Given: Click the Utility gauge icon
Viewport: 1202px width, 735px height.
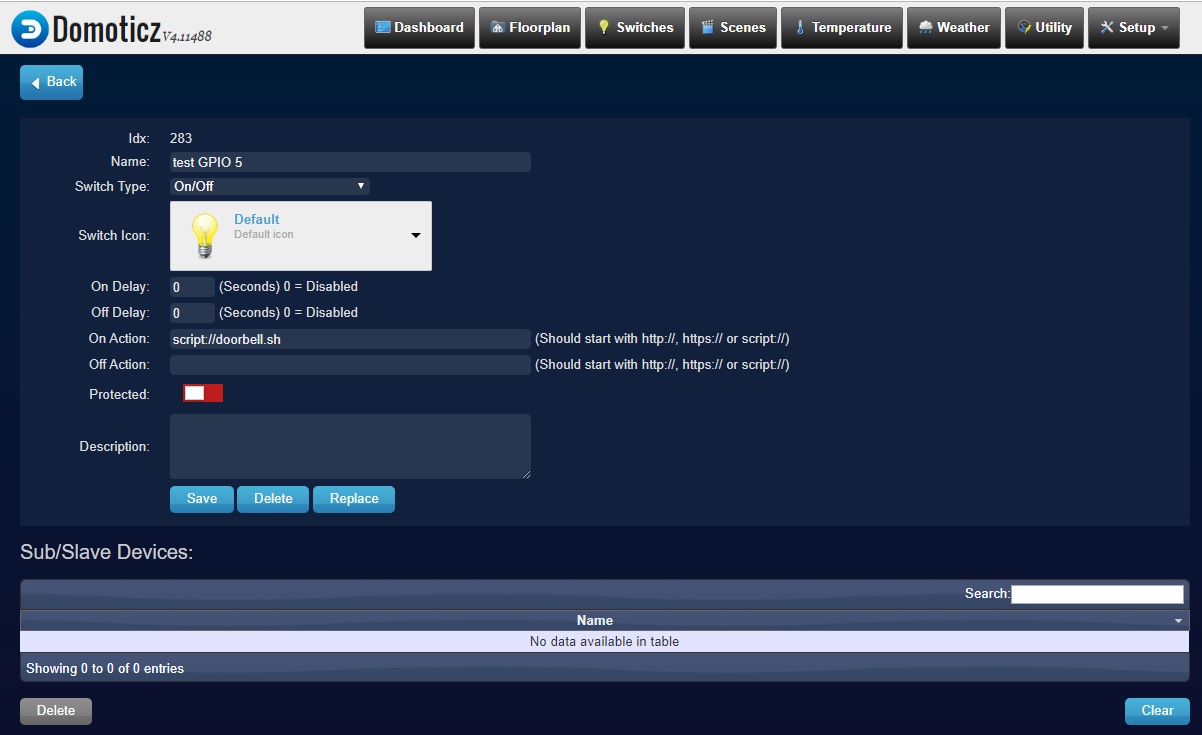Looking at the screenshot, I should coord(1023,28).
